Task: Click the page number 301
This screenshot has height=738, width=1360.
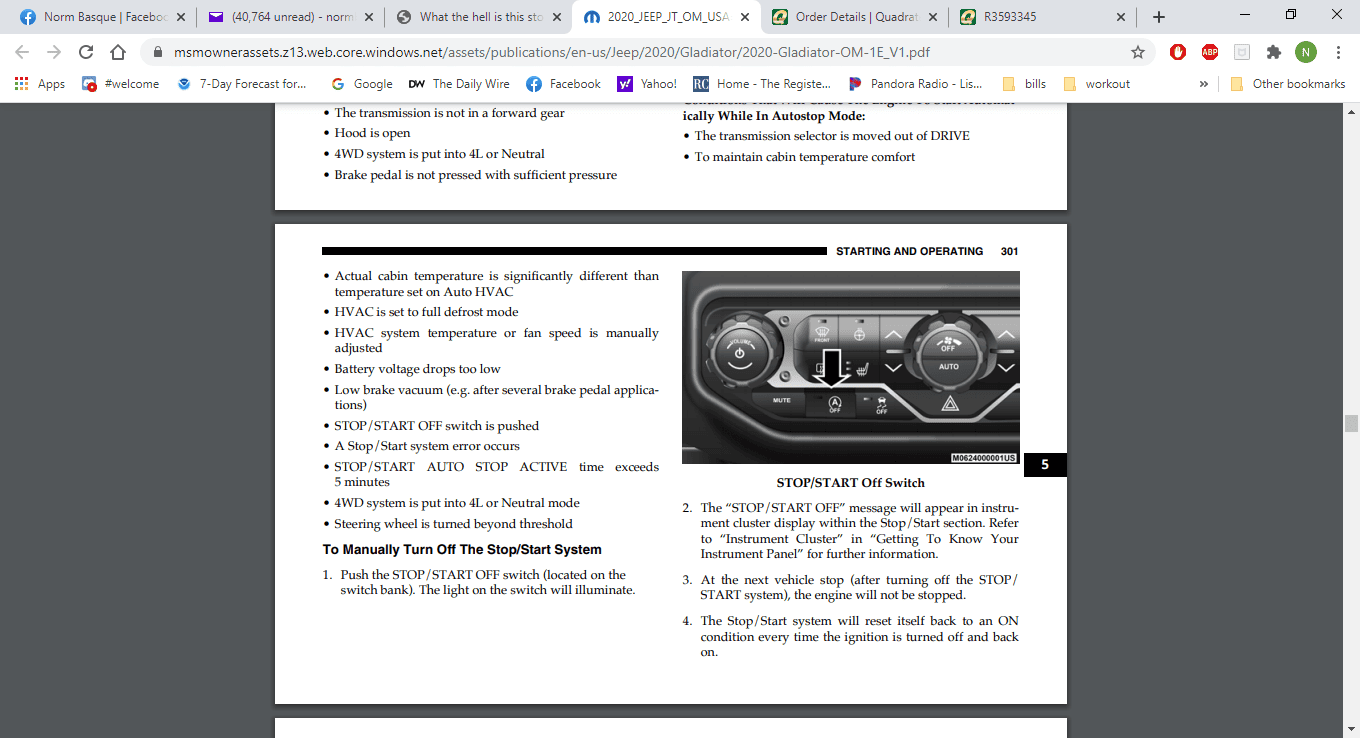Action: point(1009,251)
